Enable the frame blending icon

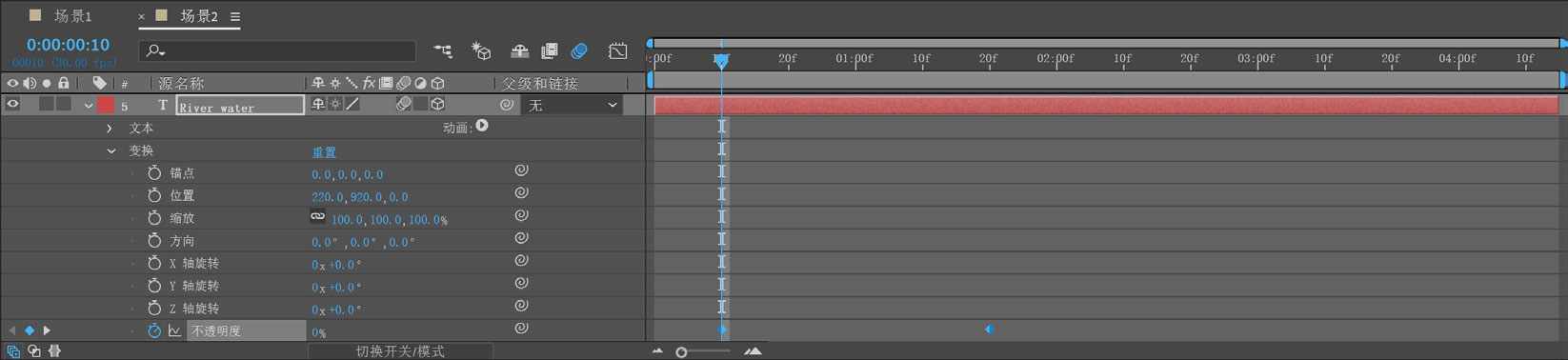[x=550, y=50]
